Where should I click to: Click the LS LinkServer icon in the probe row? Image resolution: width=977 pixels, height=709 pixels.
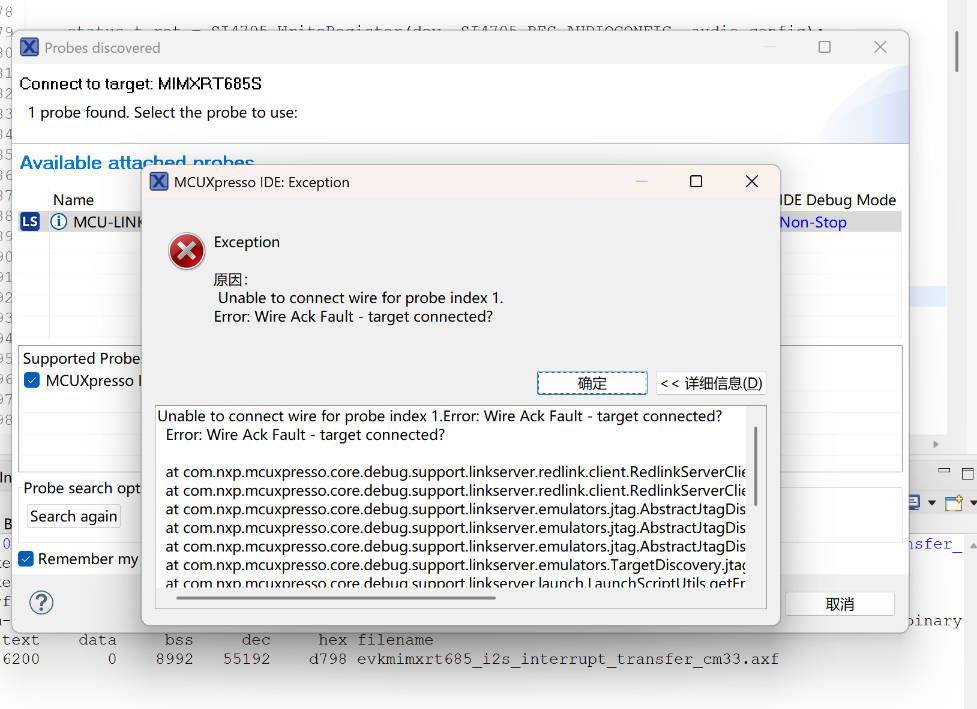click(30, 222)
